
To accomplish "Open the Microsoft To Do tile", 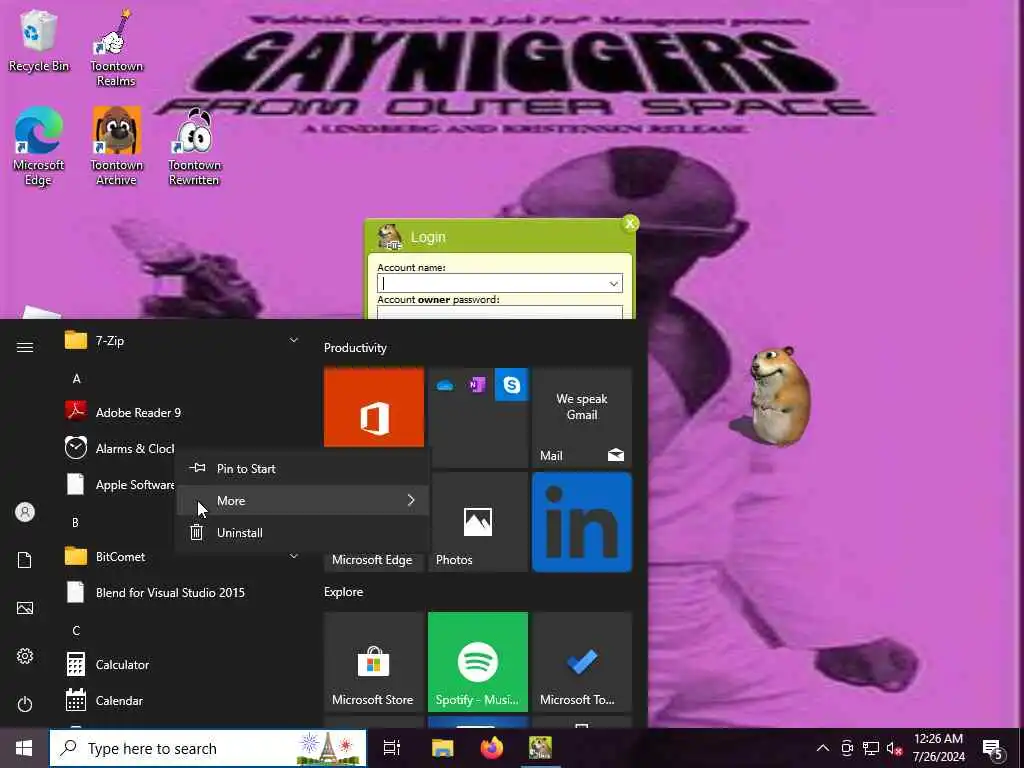I will click(x=582, y=662).
